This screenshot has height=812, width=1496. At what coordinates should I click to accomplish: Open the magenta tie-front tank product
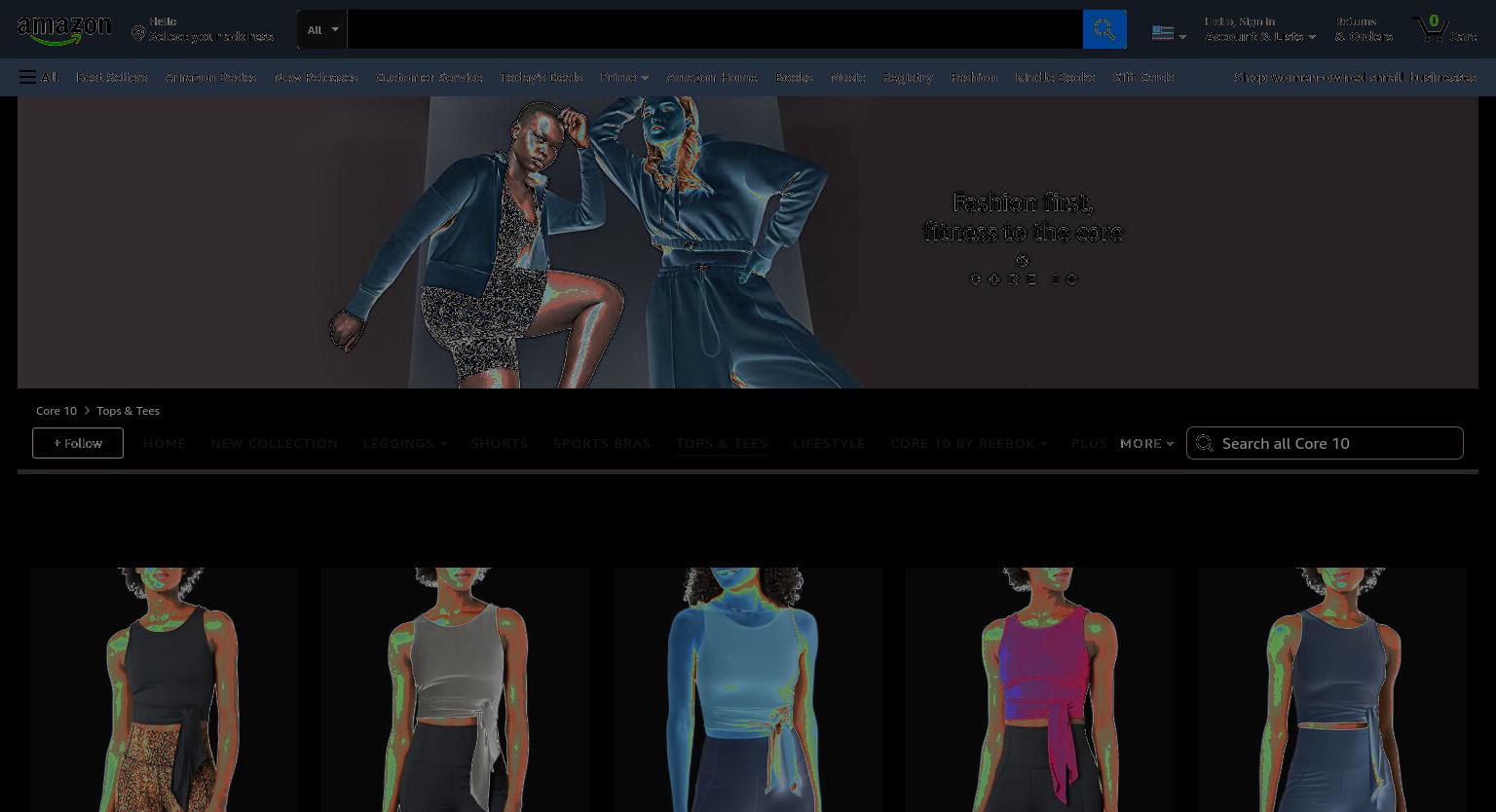[1040, 689]
